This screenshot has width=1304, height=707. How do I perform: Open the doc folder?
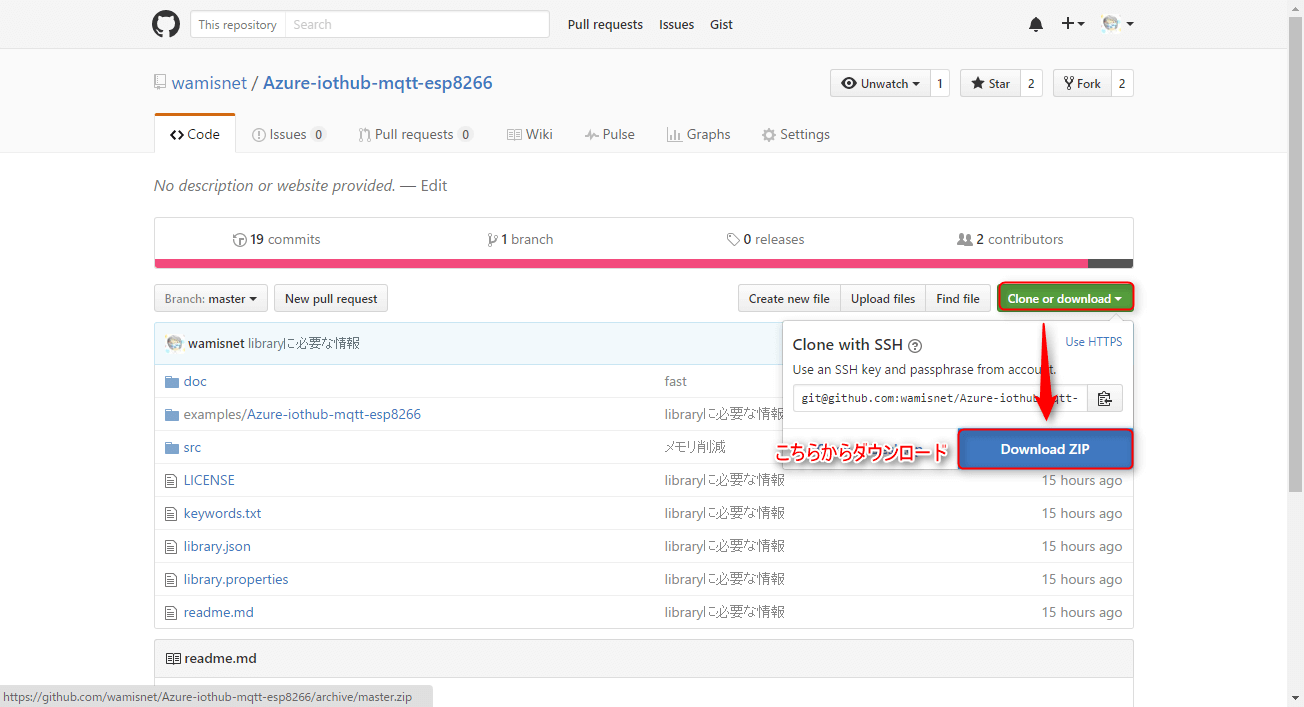click(x=195, y=381)
